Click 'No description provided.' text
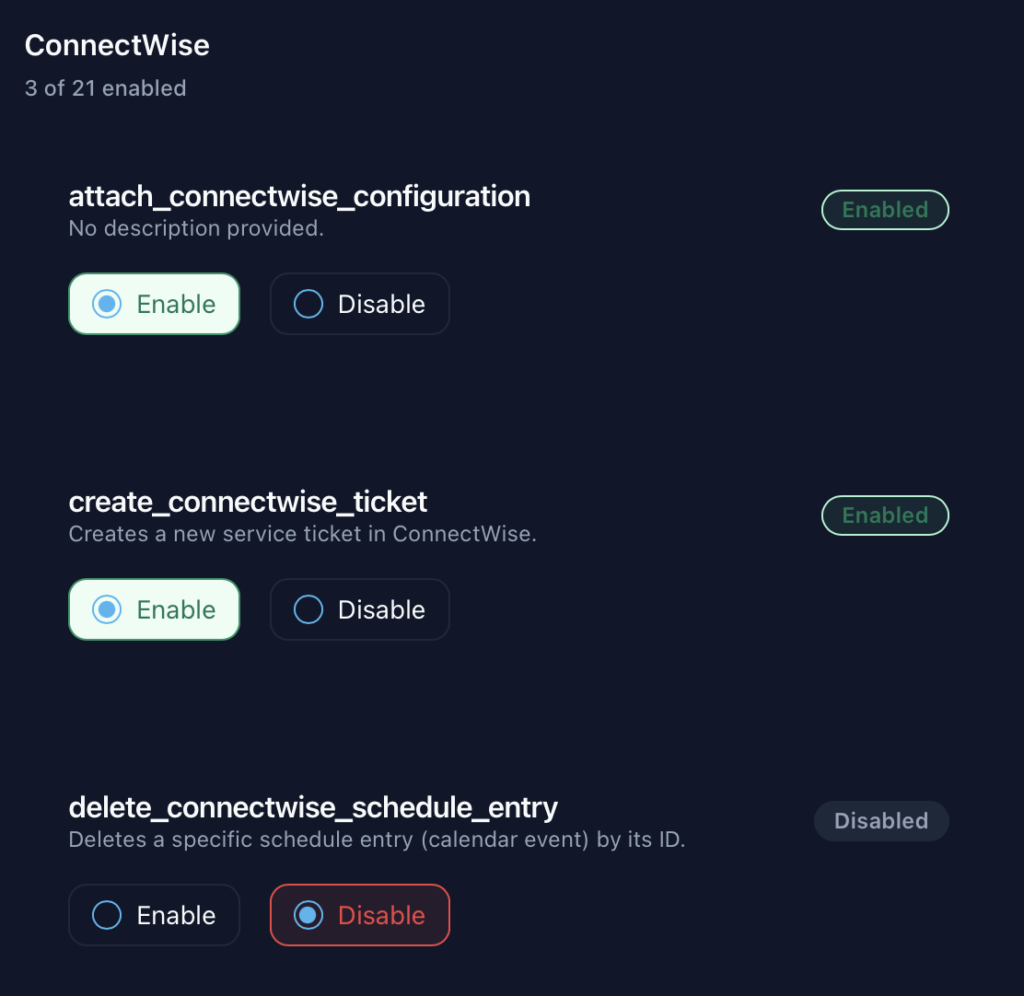 pos(196,228)
